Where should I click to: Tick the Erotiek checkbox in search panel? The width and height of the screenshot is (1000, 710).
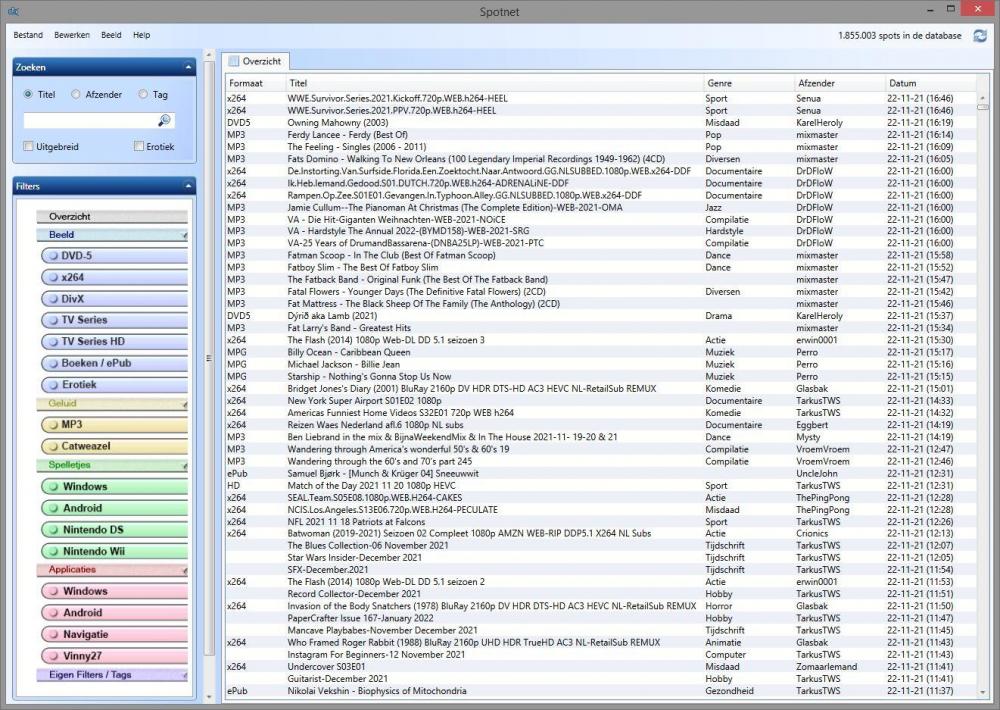point(139,147)
